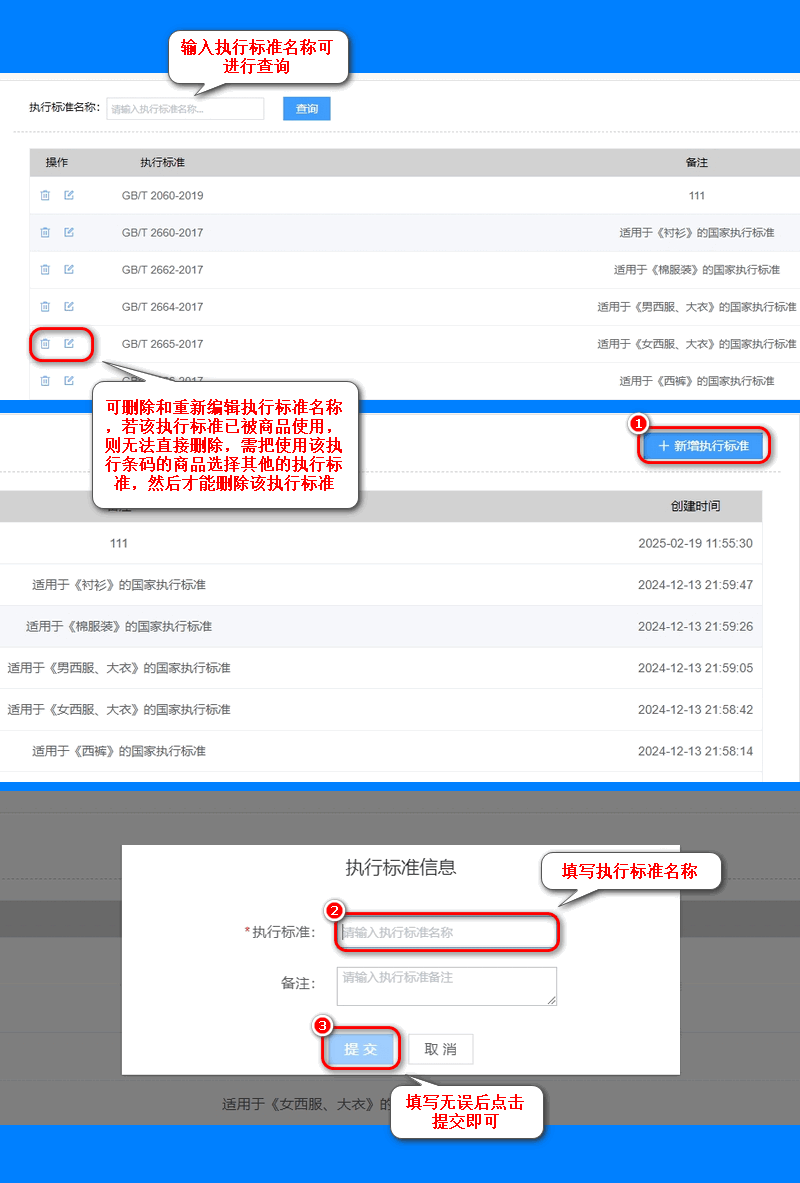Edit the GB/T 2662-2017 row

click(69, 269)
